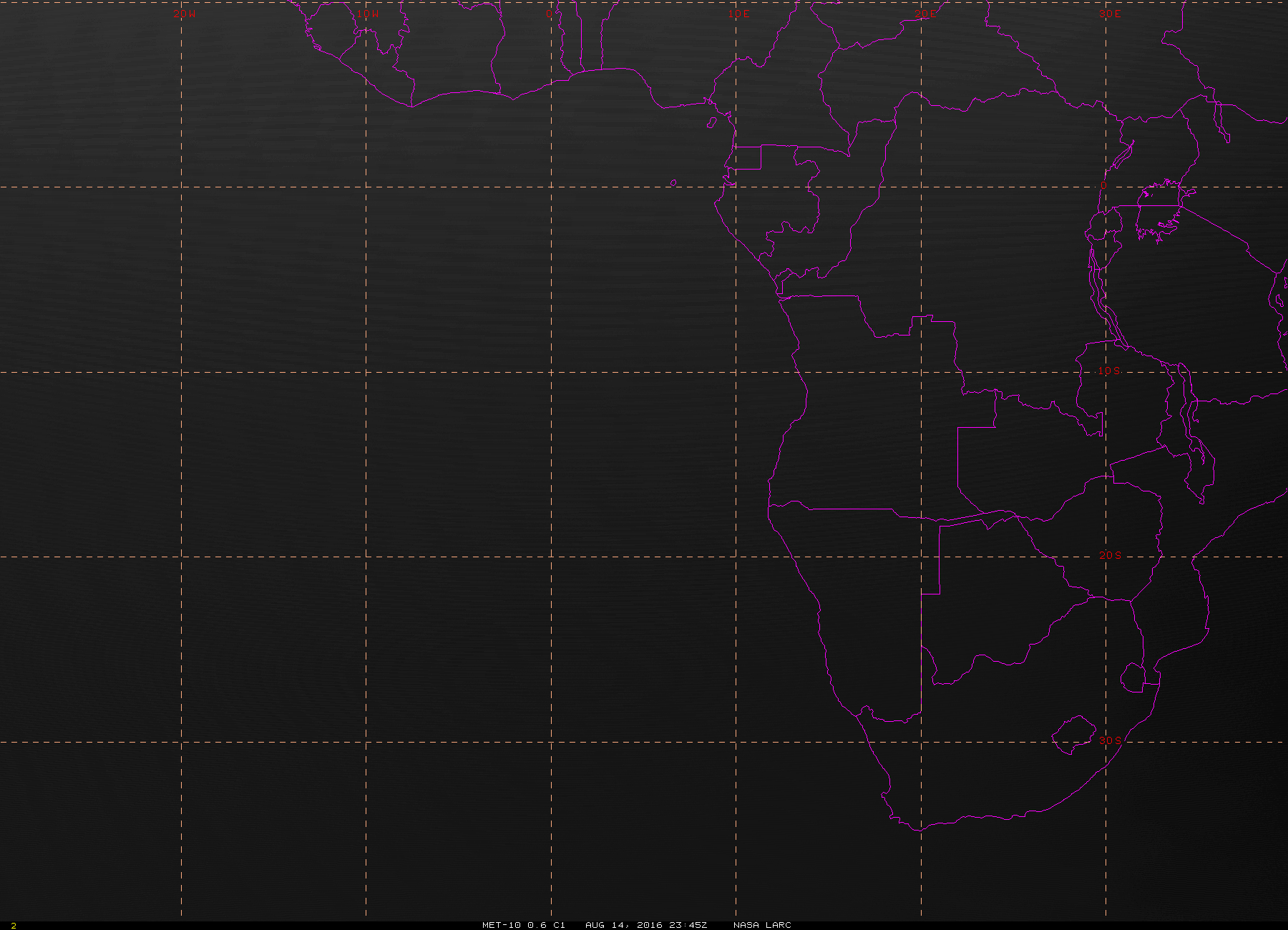Screen dimensions: 1288x930
Task: Click inside the small Swaziland outline
Action: click(x=1133, y=677)
